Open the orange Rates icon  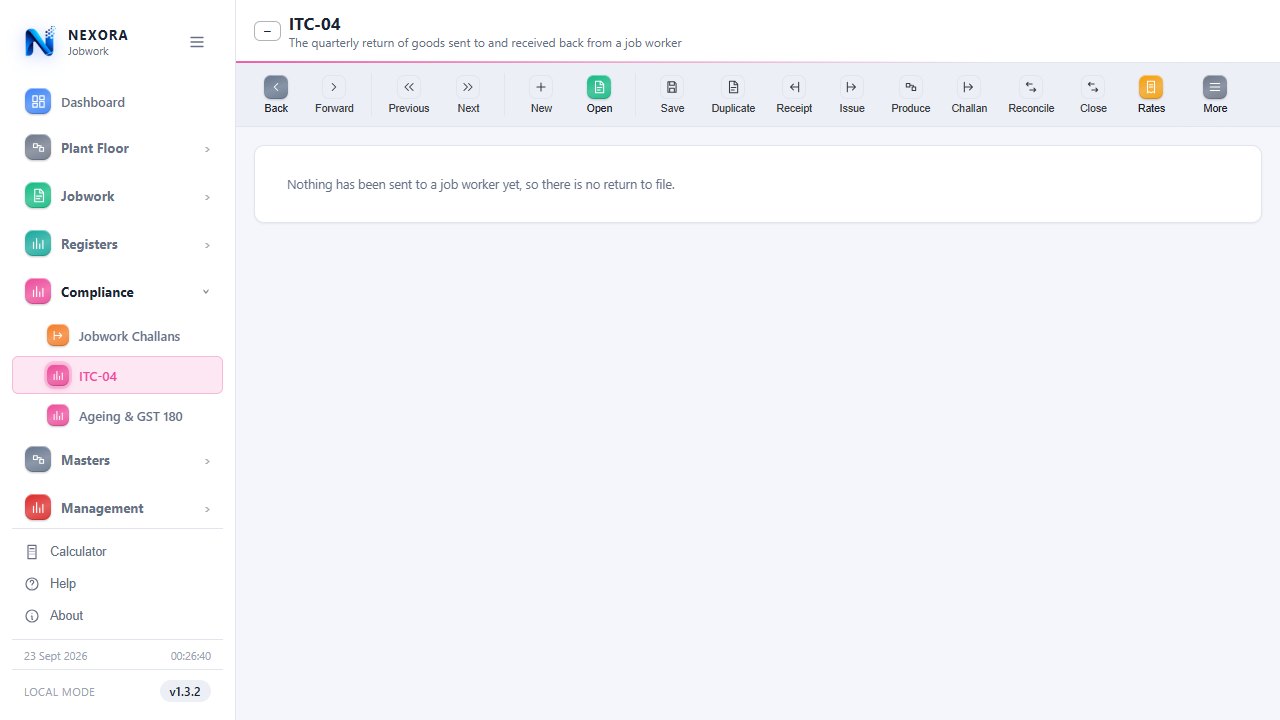point(1151,87)
